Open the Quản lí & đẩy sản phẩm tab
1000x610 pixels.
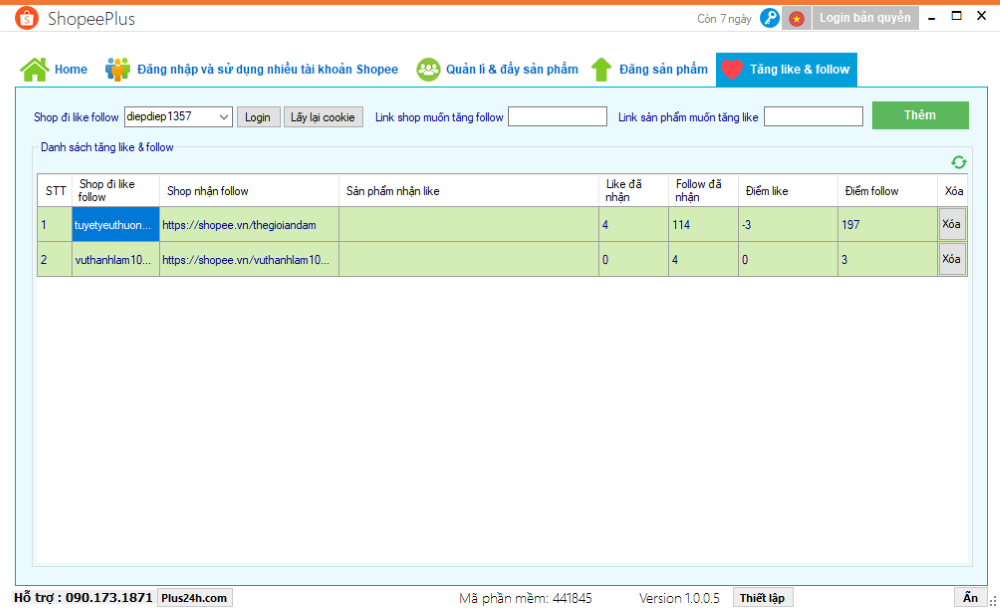click(511, 69)
